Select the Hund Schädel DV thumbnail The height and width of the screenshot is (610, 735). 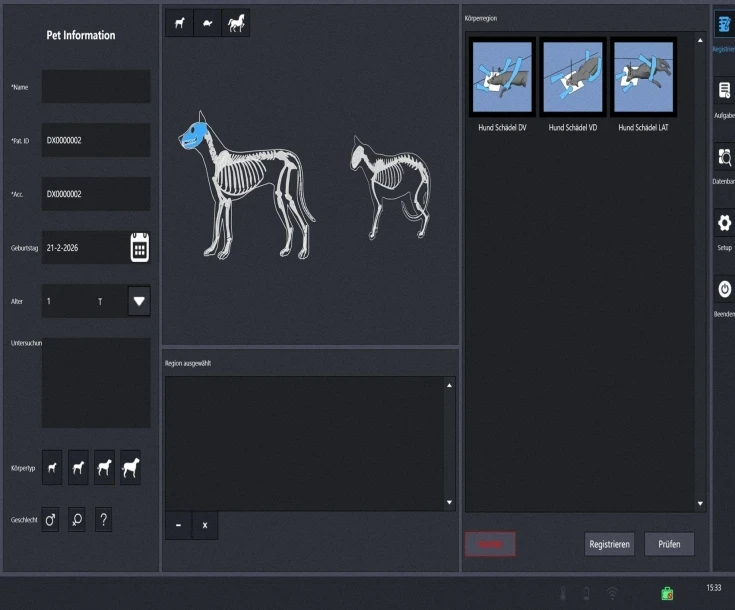502,77
